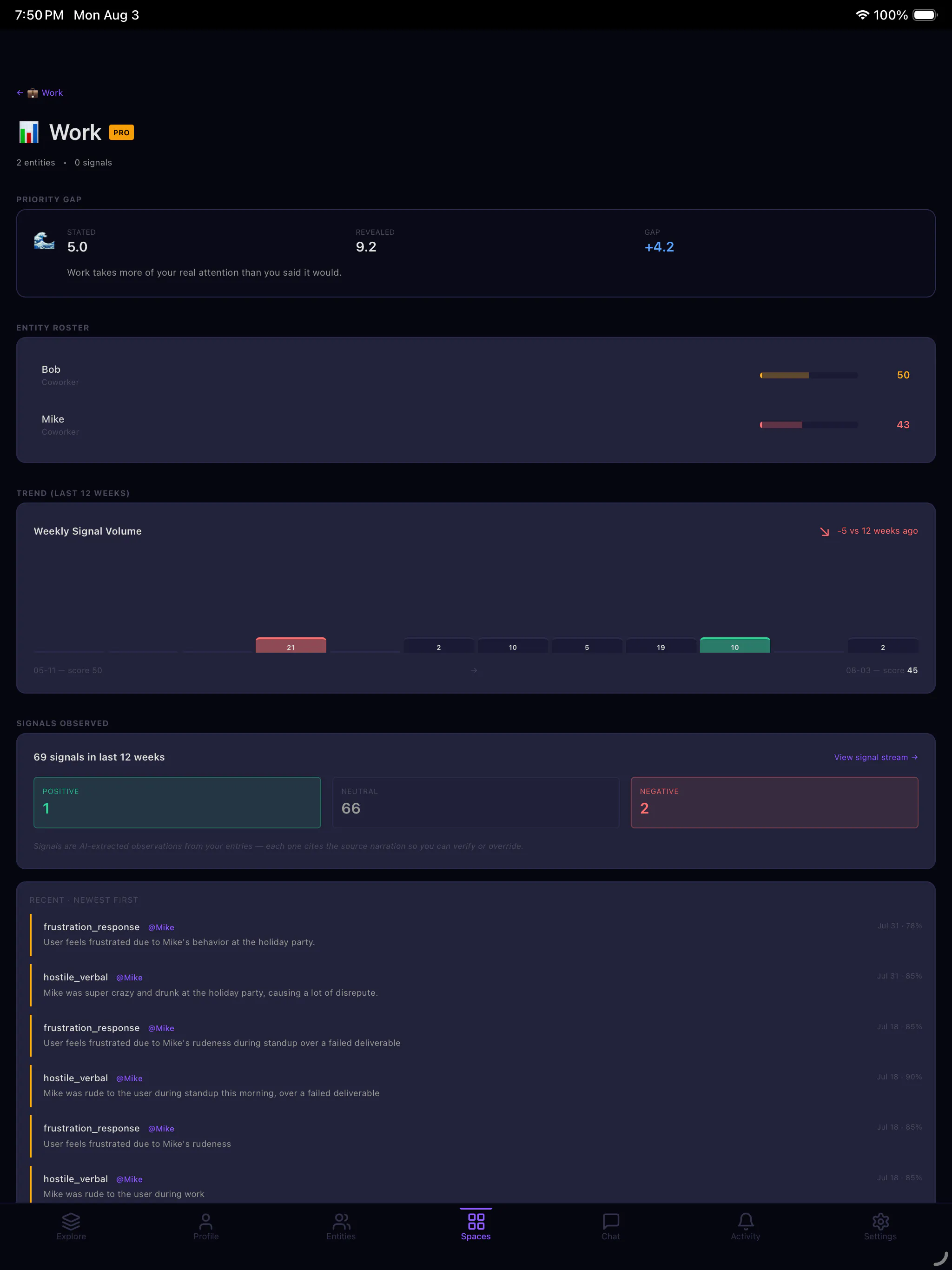Screen dimensions: 952x1270
Task: Tap Bob's score progress bar
Action: click(809, 375)
